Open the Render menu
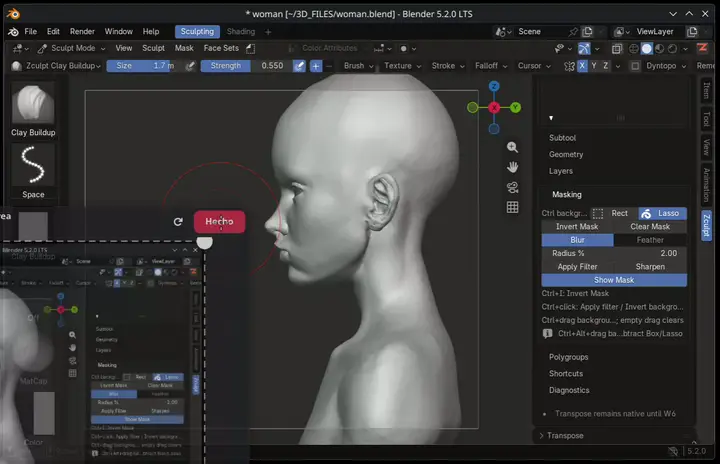Image resolution: width=720 pixels, height=464 pixels. coord(82,32)
